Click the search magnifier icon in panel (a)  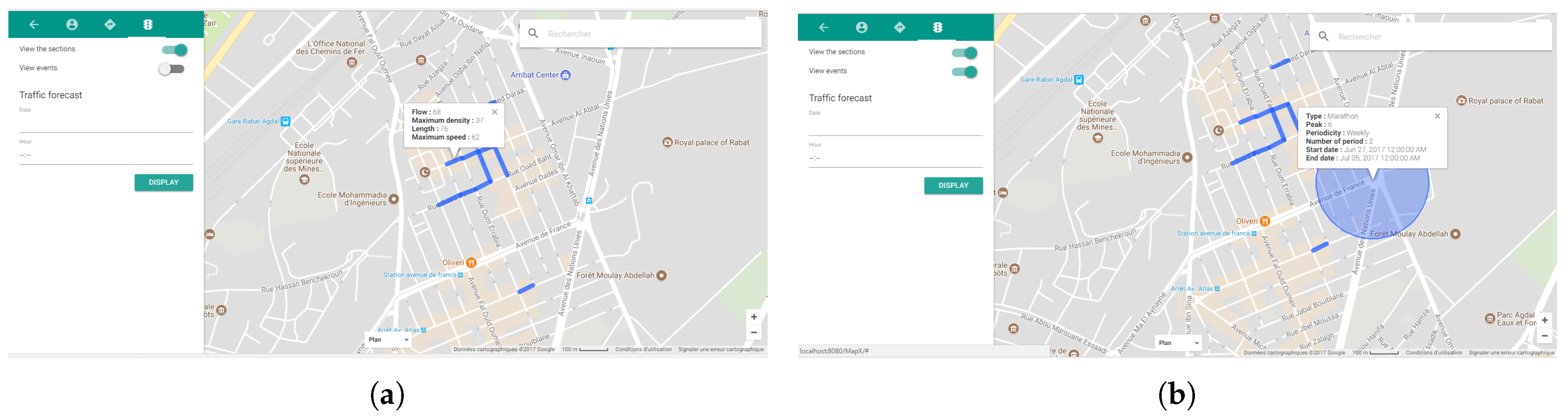pos(533,34)
